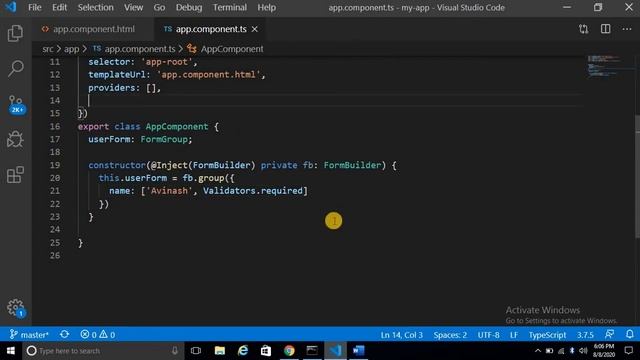Image resolution: width=640 pixels, height=360 pixels.
Task: Open File Explorer from taskbar
Action: [x=220, y=351]
